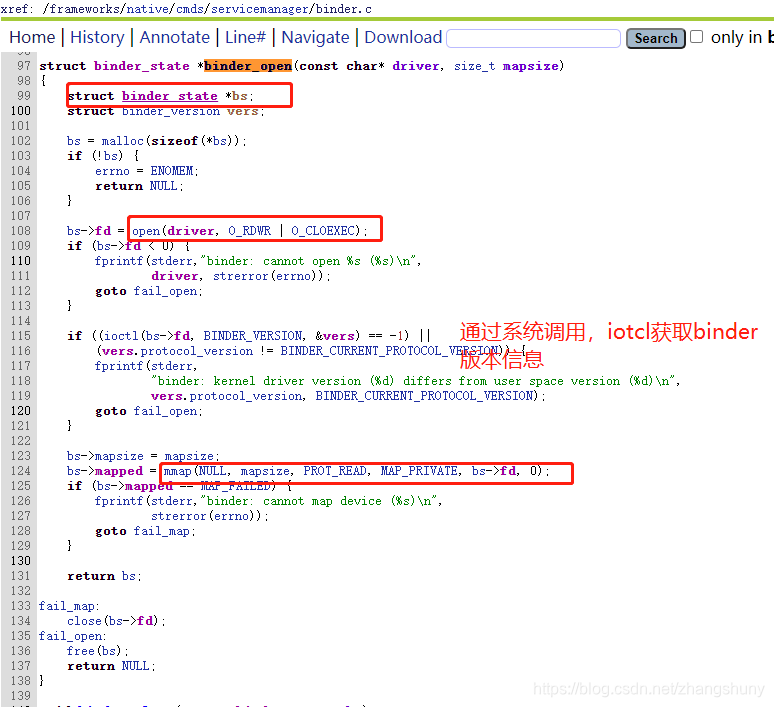The height and width of the screenshot is (707, 774).
Task: Open 'cmds' directory in xref path
Action: [190, 9]
